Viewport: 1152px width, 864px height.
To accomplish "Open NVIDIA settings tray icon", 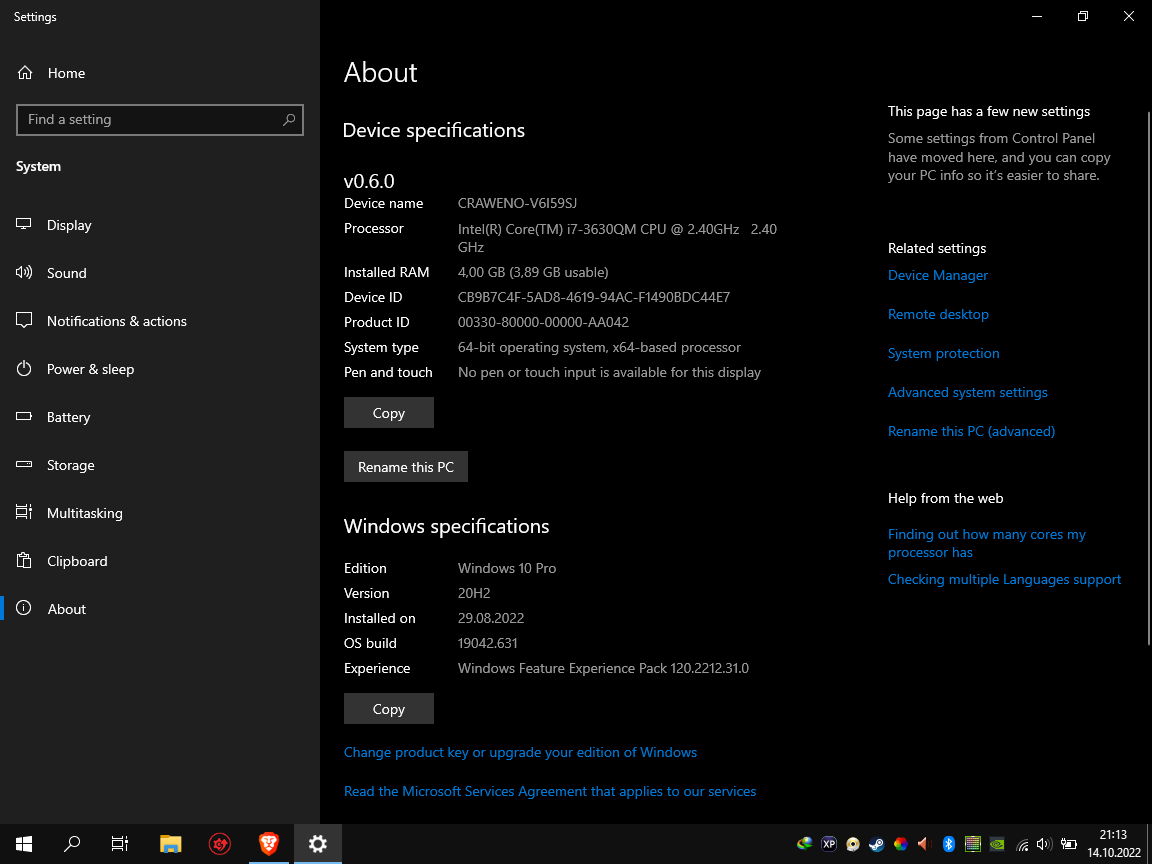I will tap(997, 844).
